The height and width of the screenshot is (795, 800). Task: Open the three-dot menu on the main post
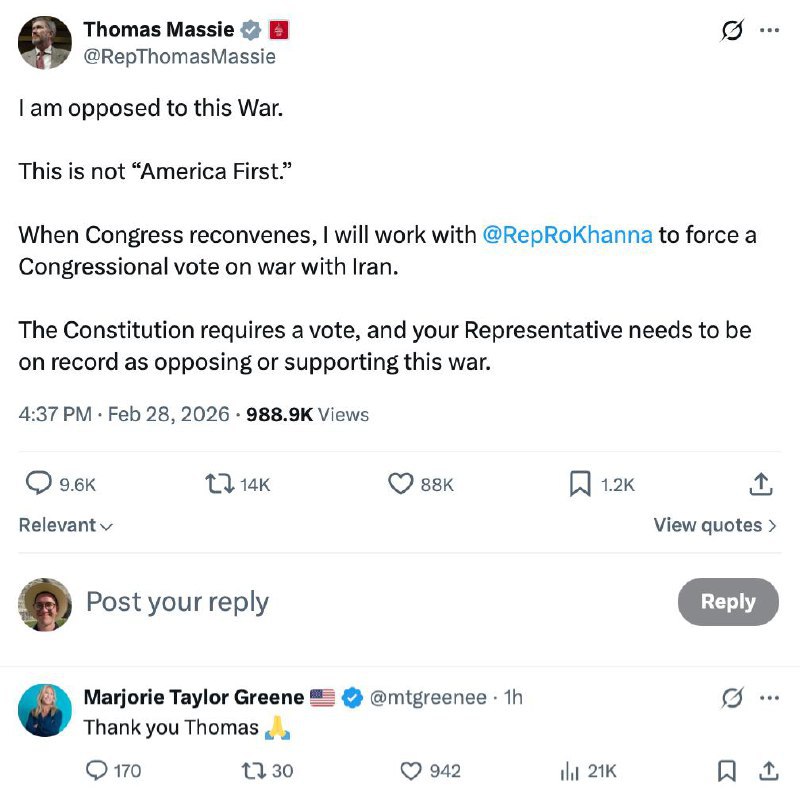(769, 31)
